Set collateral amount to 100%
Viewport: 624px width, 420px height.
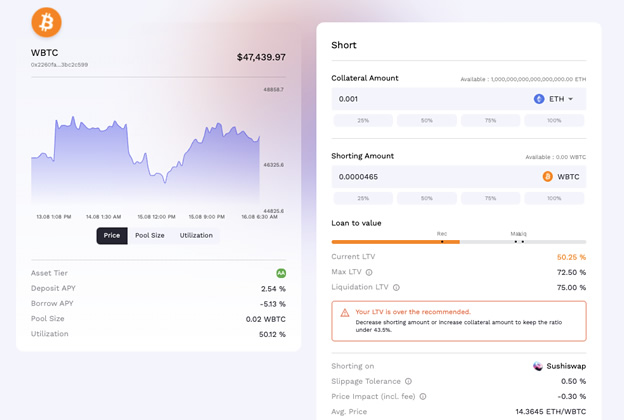point(554,121)
